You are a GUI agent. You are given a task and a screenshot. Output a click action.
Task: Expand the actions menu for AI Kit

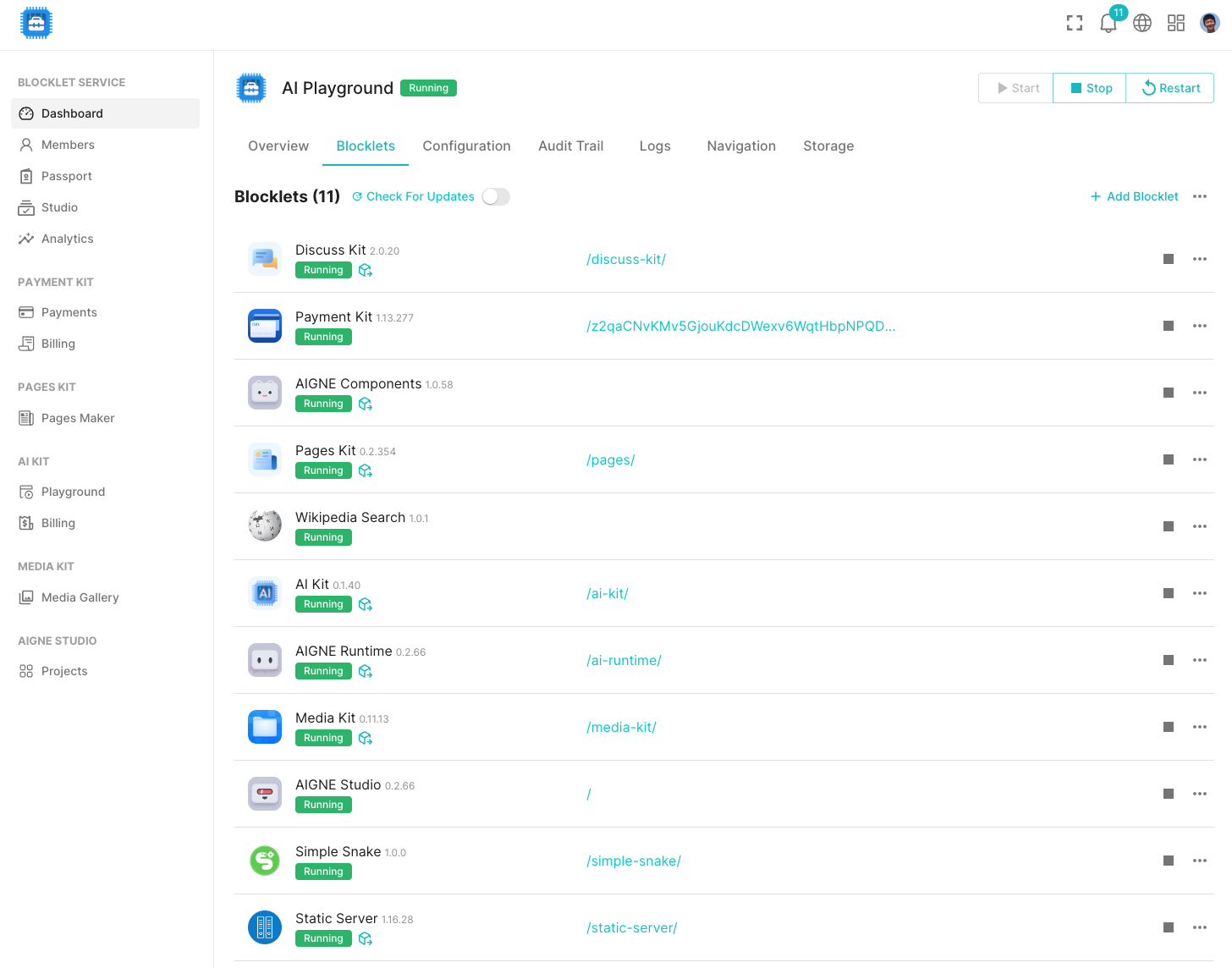point(1200,593)
